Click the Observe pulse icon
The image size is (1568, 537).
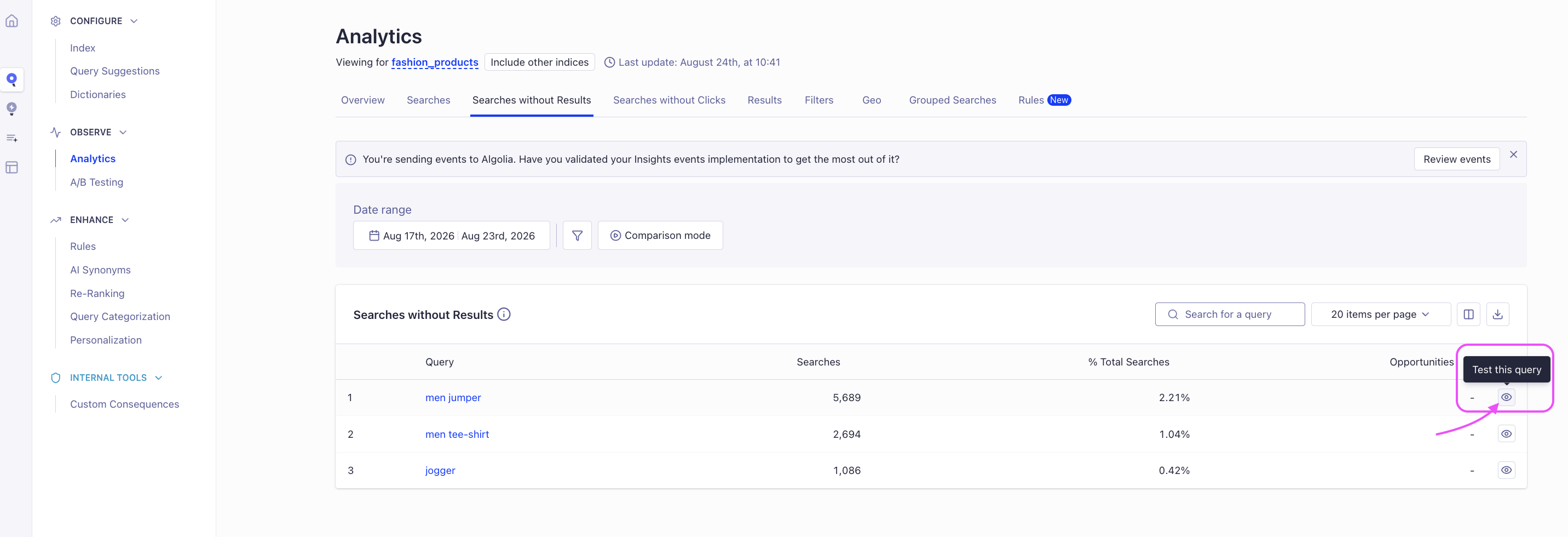pyautogui.click(x=55, y=132)
